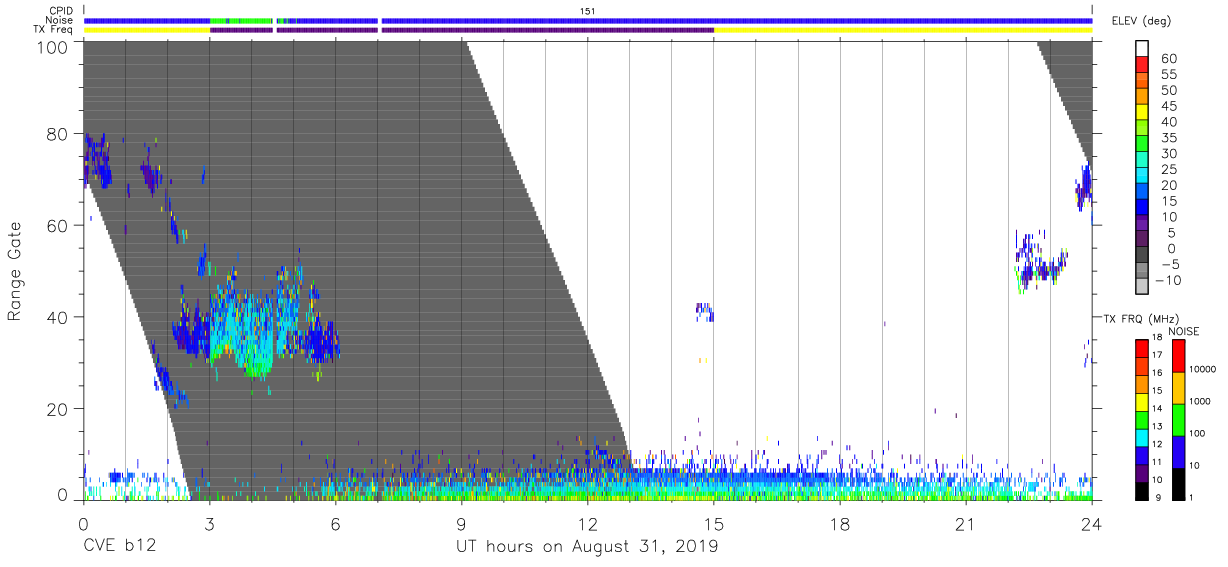Image resolution: width=1228 pixels, height=567 pixels.
Task: Click the white top cell of the ELEV colorbar
Action: pos(1141,50)
